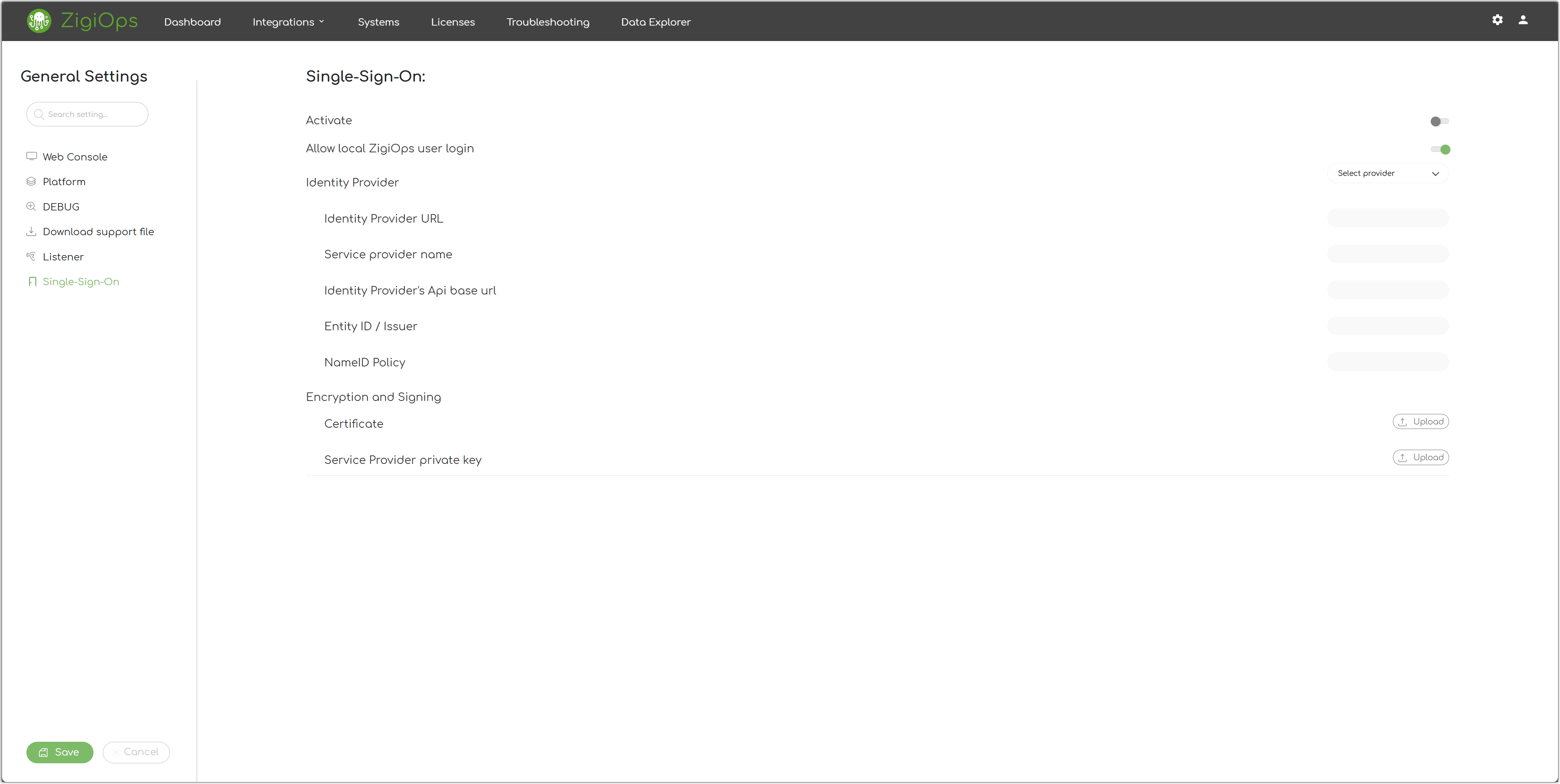Viewport: 1560px width, 784px height.
Task: Click the Save button
Action: point(59,752)
